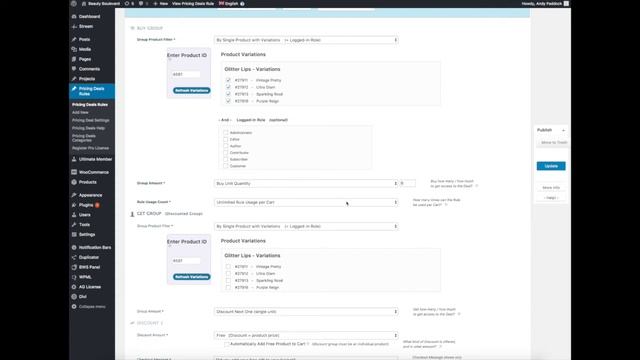The width and height of the screenshot is (640, 360).
Task: Click the Media sidebar icon
Action: pyautogui.click(x=74, y=49)
